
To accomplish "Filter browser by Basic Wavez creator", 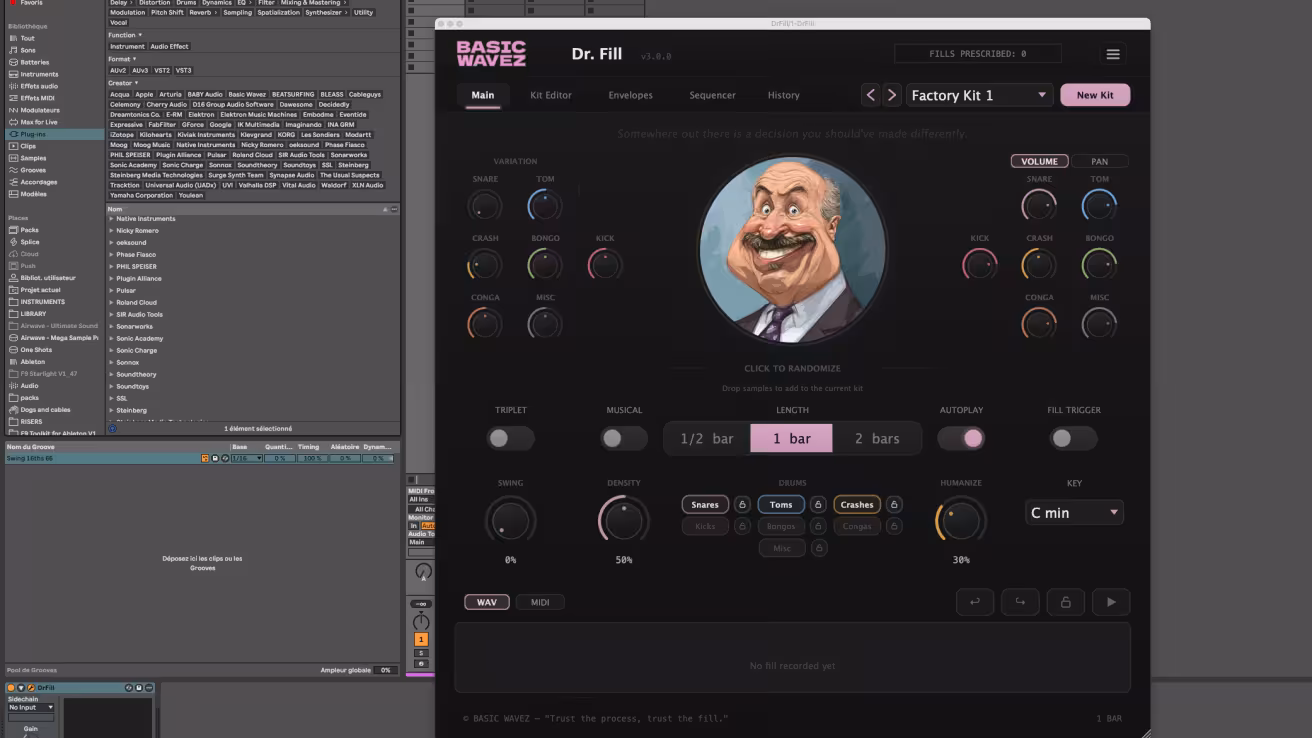I will coord(247,94).
